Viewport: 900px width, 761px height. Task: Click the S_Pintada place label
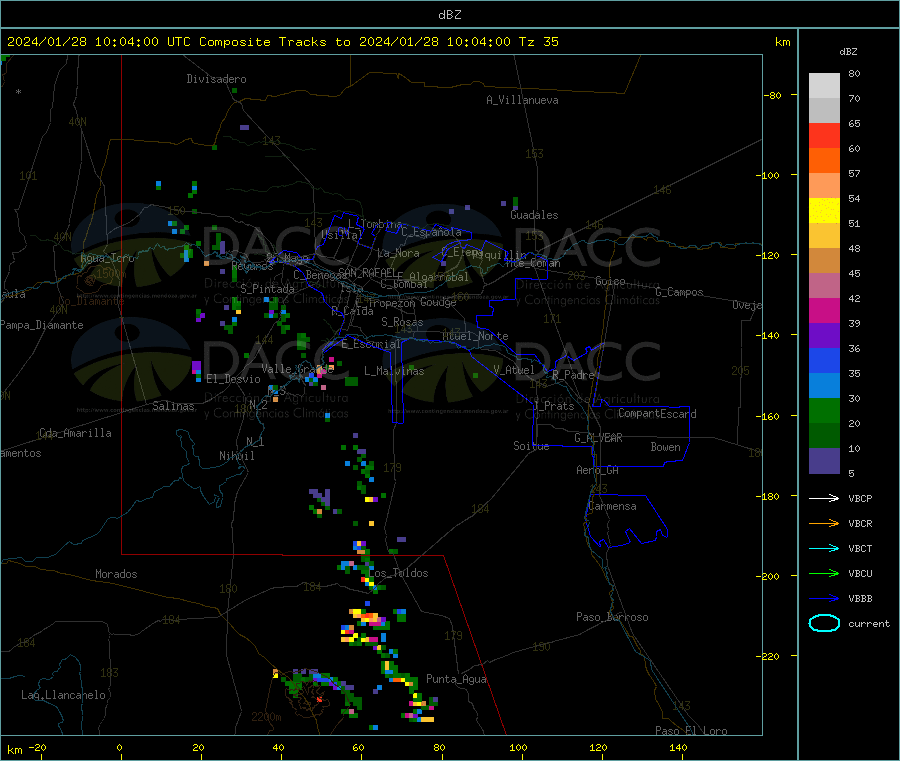267,289
